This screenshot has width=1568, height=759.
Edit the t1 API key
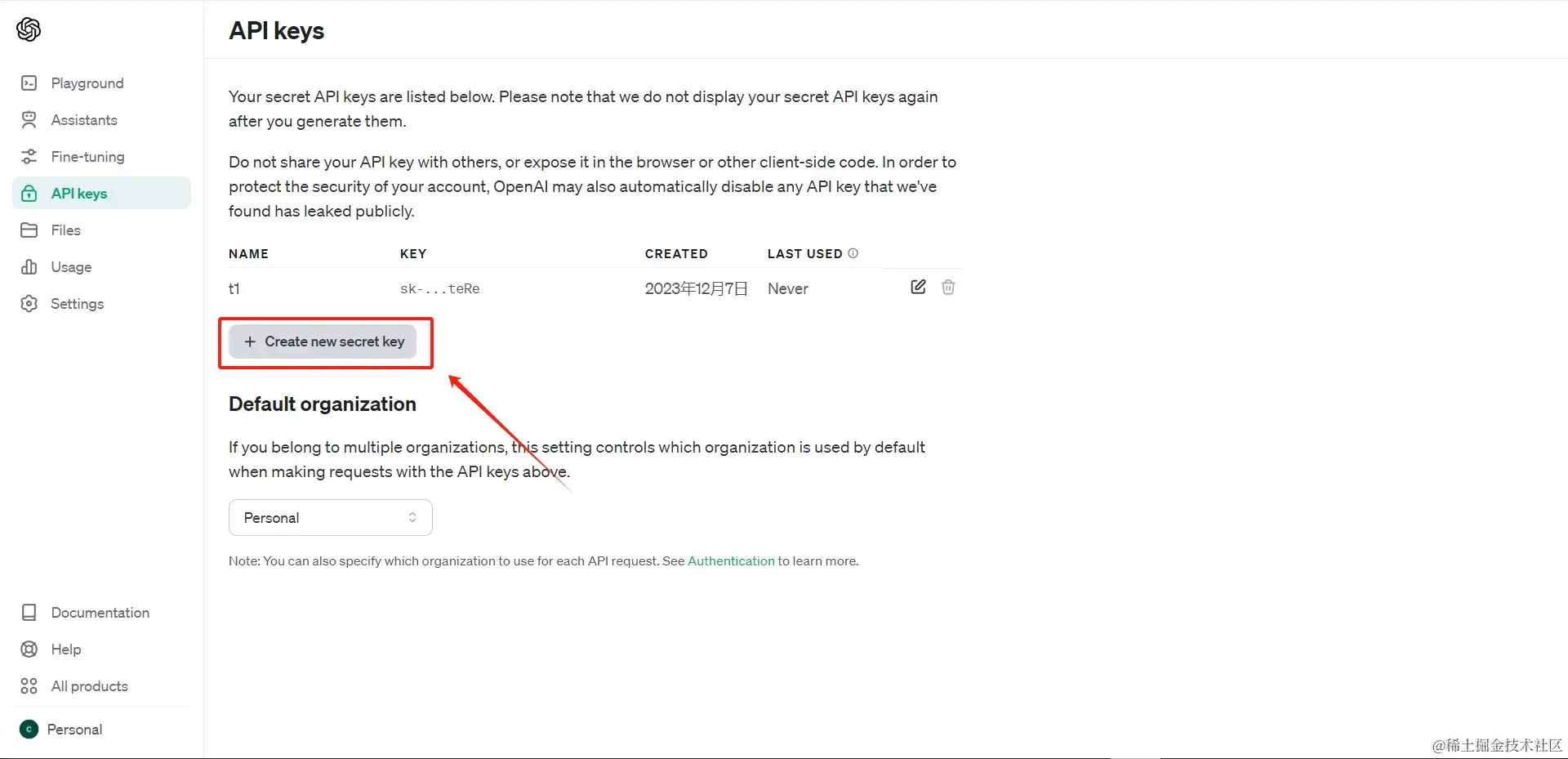[x=918, y=287]
